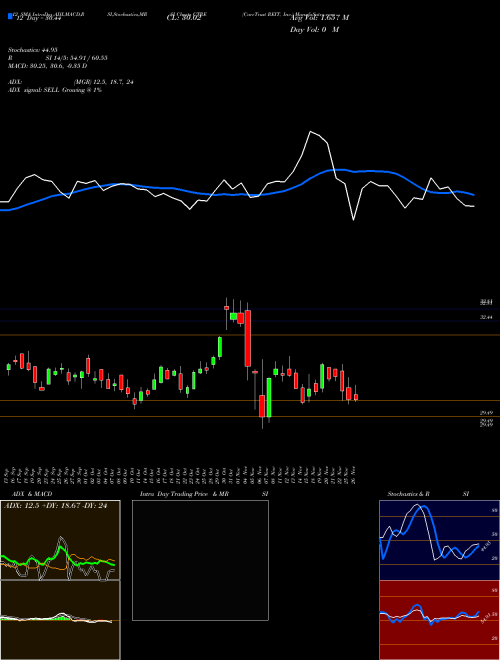Open the blue Stochastics chart panel

pyautogui.click(x=439, y=540)
